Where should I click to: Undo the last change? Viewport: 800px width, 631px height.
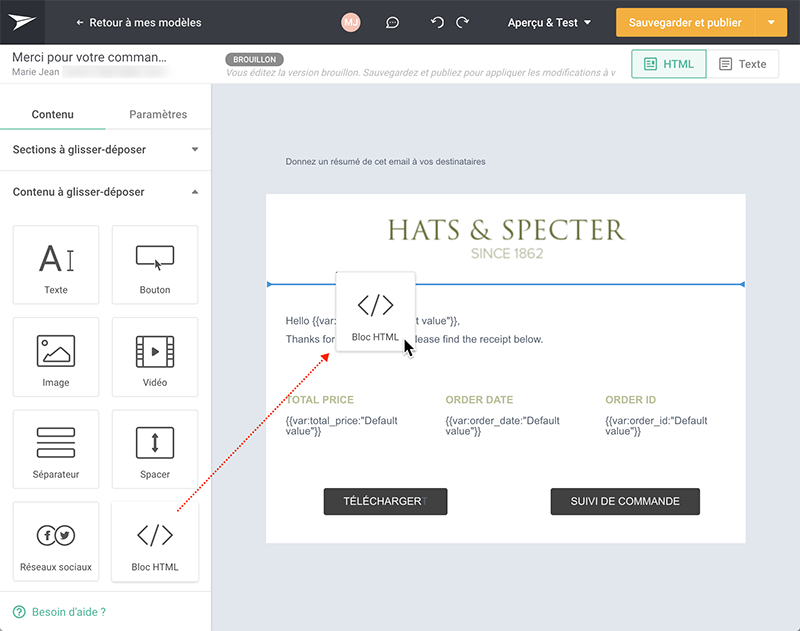click(x=437, y=22)
